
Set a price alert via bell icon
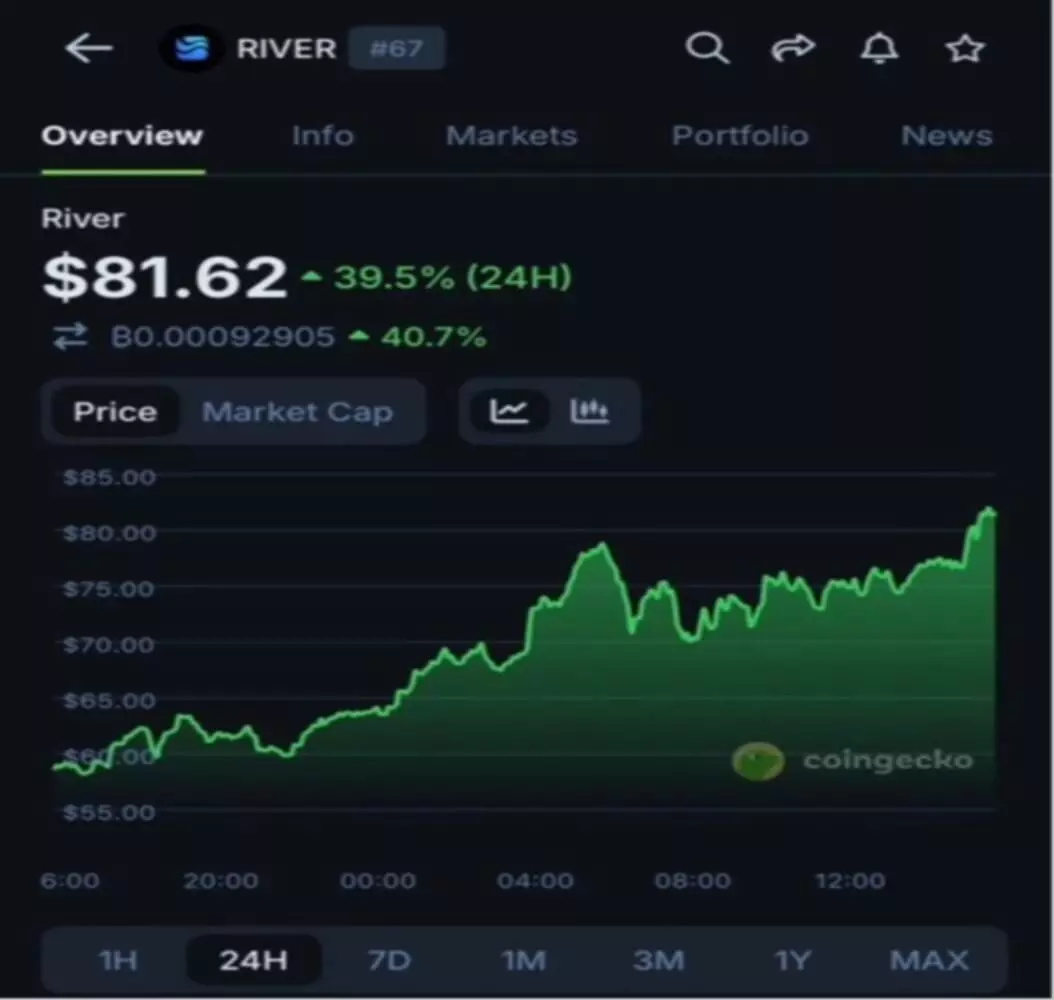(879, 48)
